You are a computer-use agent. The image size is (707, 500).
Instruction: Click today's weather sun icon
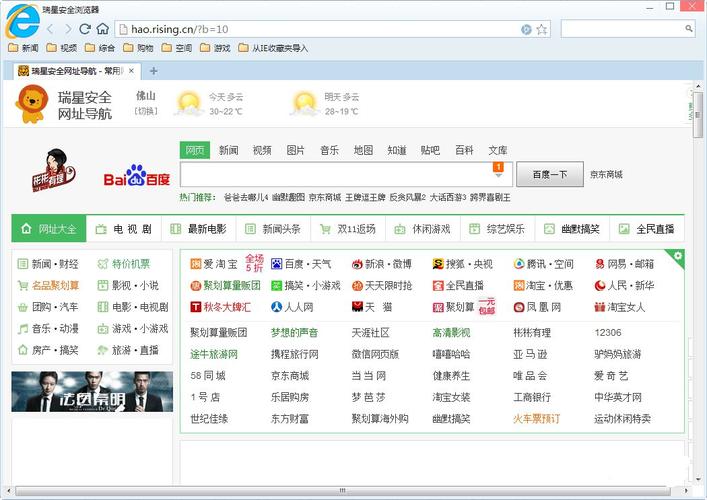[188, 104]
